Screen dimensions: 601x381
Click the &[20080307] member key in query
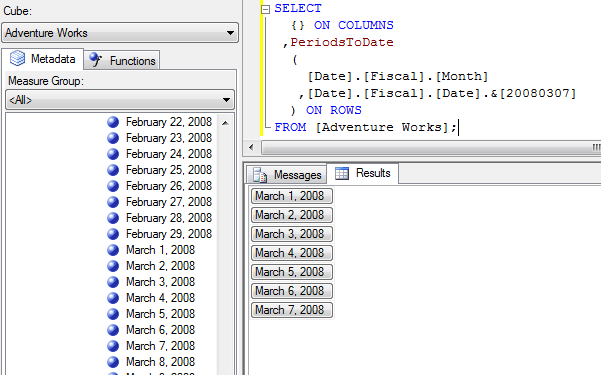click(533, 93)
